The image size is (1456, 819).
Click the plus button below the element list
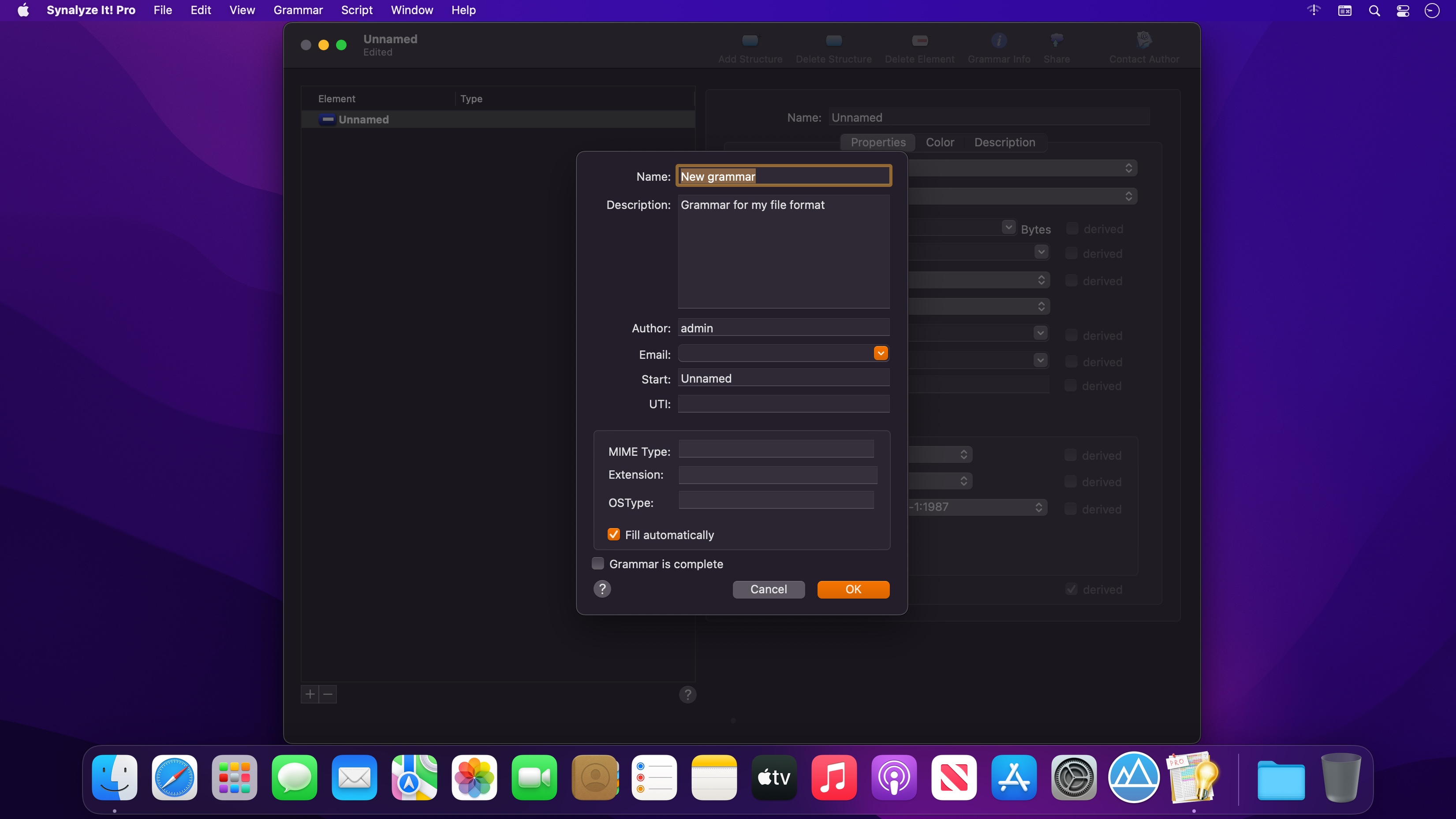(x=310, y=694)
